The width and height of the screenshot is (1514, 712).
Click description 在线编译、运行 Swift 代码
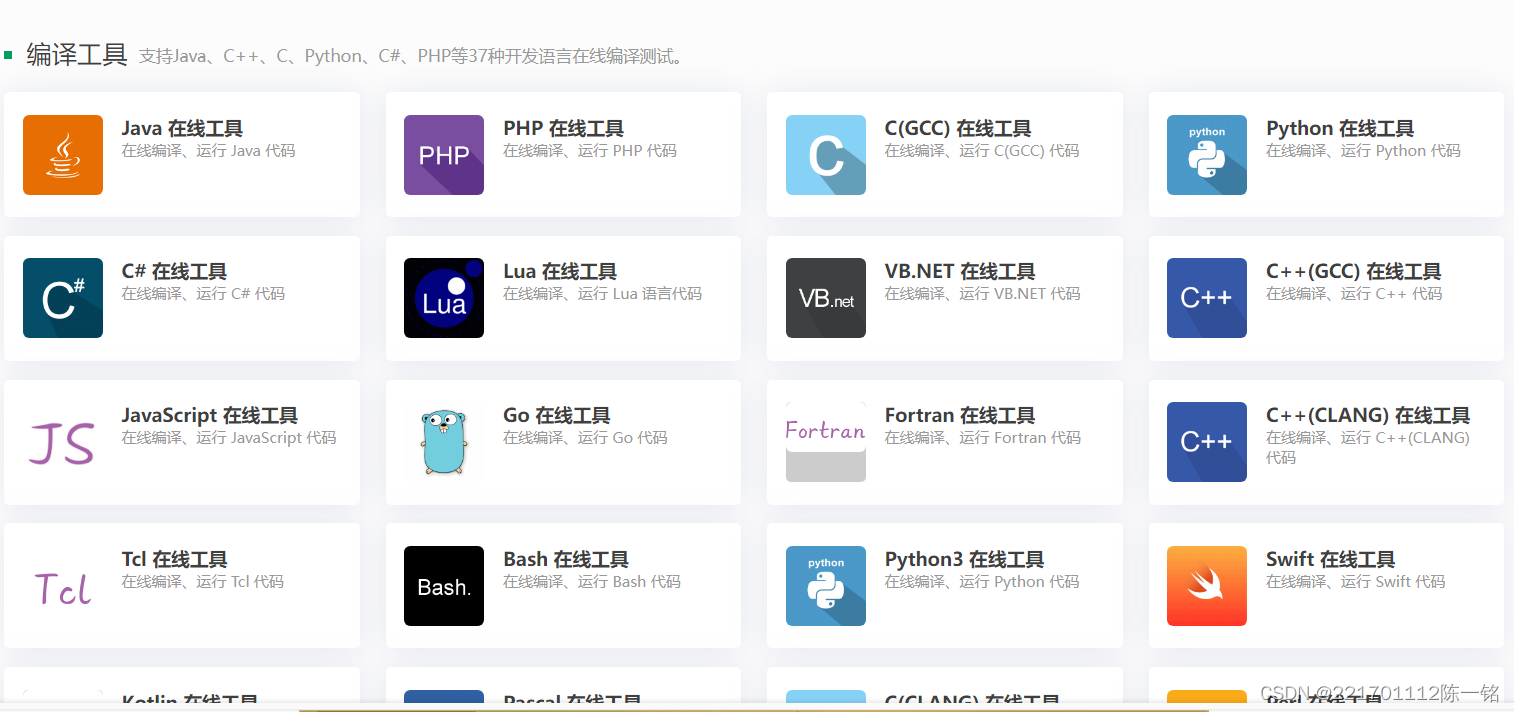(x=1356, y=582)
